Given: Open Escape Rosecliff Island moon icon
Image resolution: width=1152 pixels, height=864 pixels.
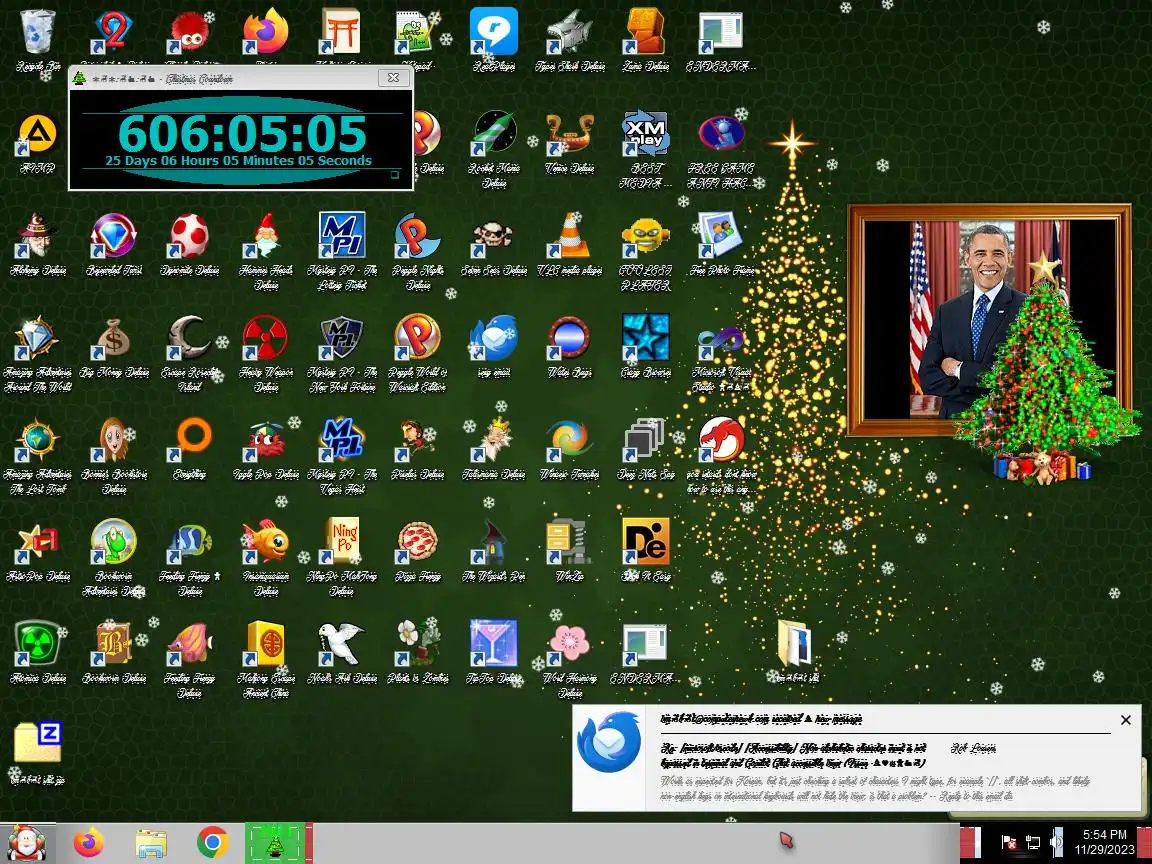Looking at the screenshot, I should tap(190, 339).
